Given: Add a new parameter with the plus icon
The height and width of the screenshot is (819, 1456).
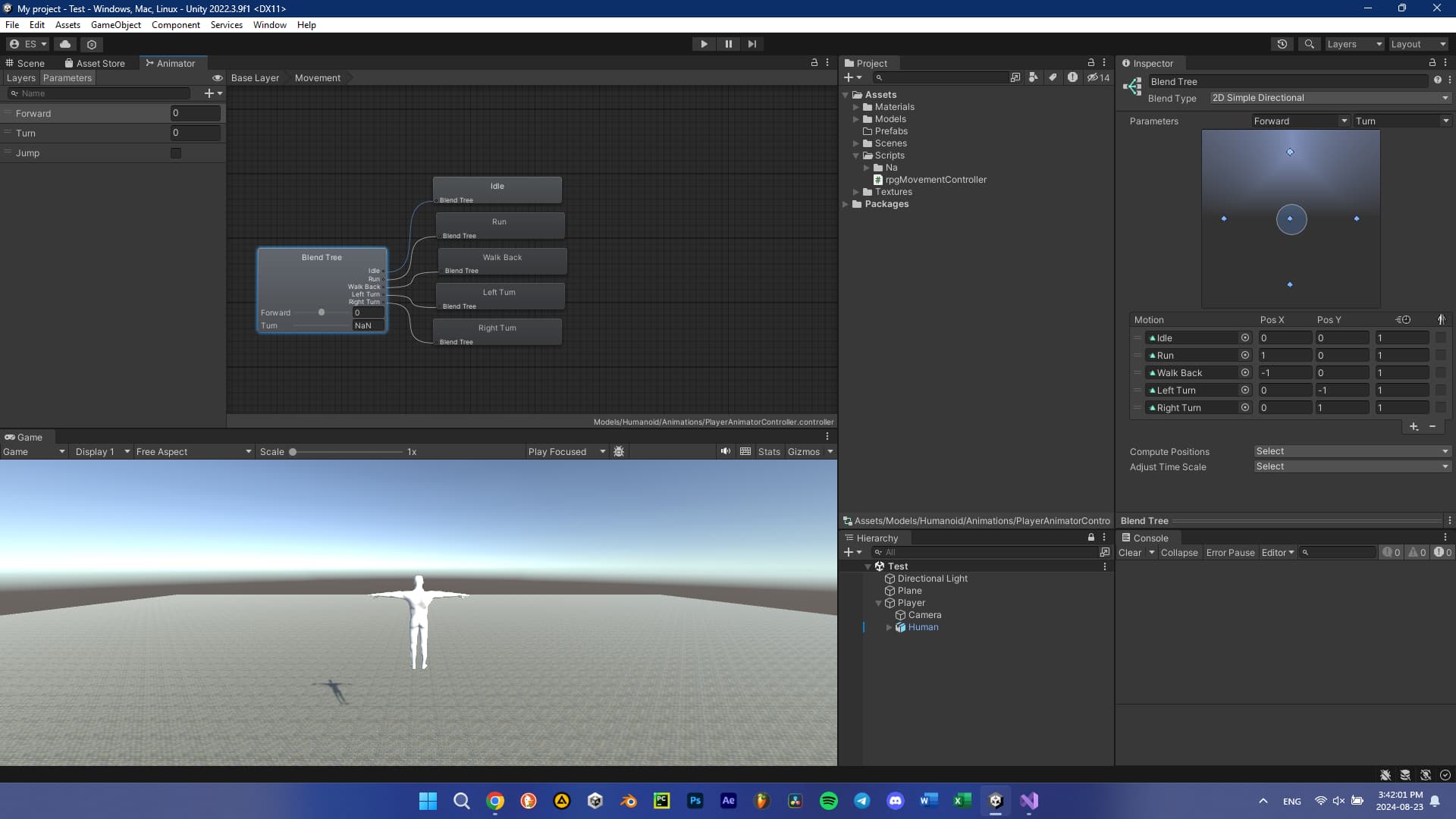Looking at the screenshot, I should click(209, 93).
